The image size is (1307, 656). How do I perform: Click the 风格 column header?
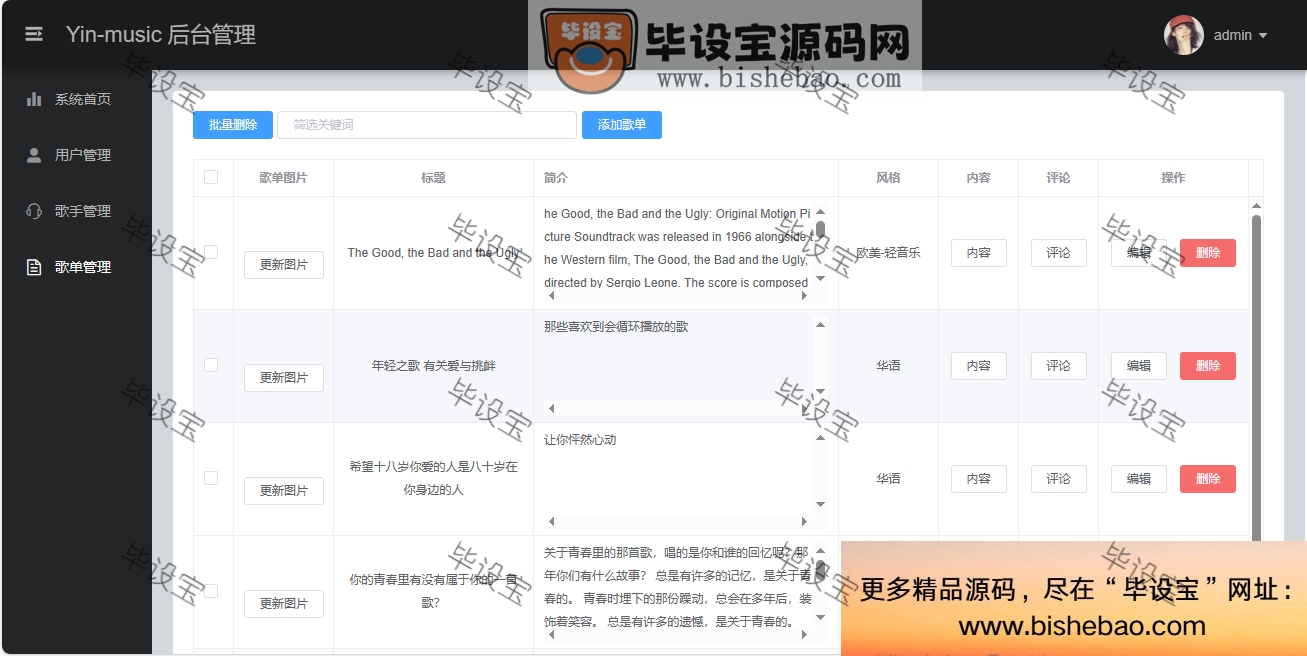tap(888, 178)
